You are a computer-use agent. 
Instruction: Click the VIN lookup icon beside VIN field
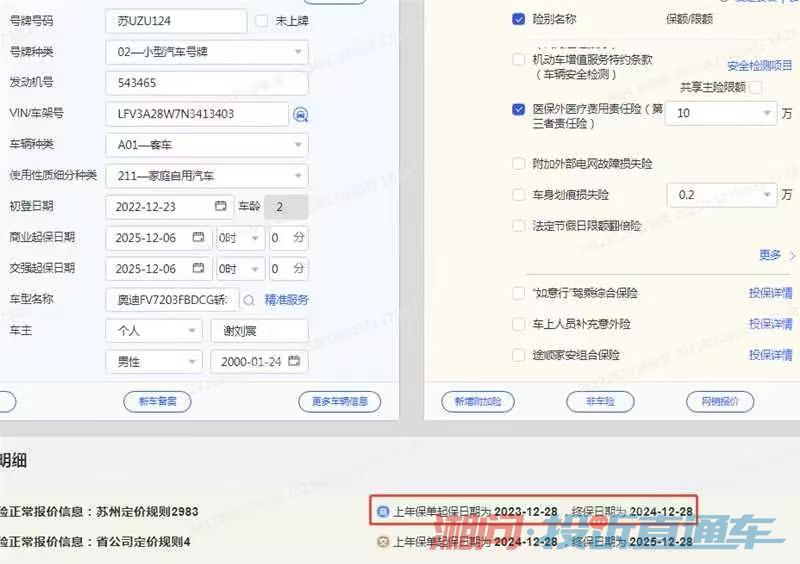point(300,114)
